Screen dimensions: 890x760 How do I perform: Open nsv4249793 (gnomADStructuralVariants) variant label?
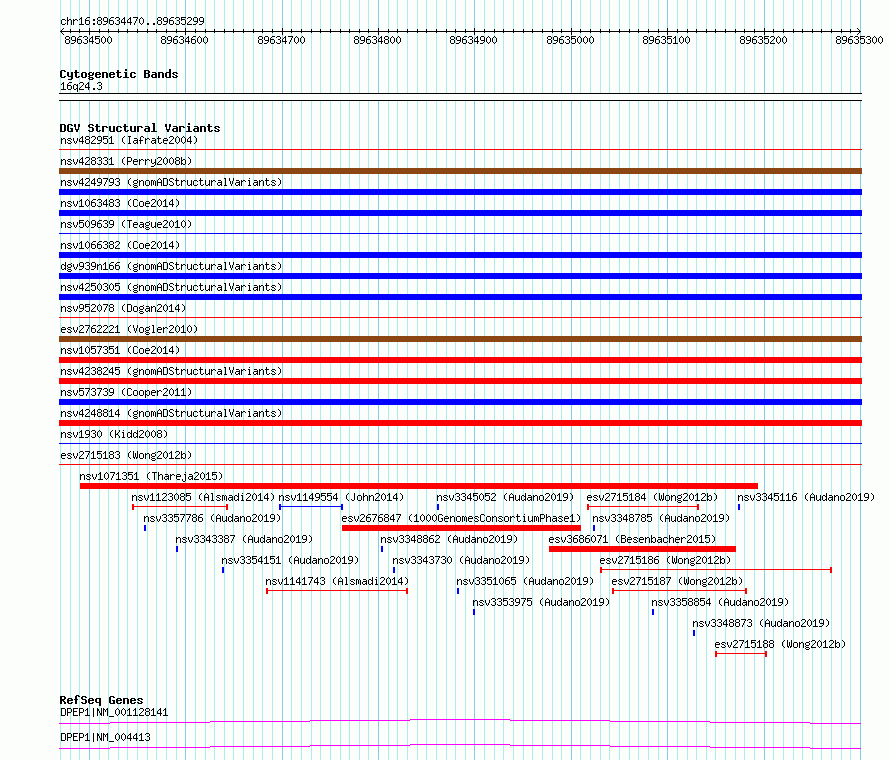click(171, 182)
